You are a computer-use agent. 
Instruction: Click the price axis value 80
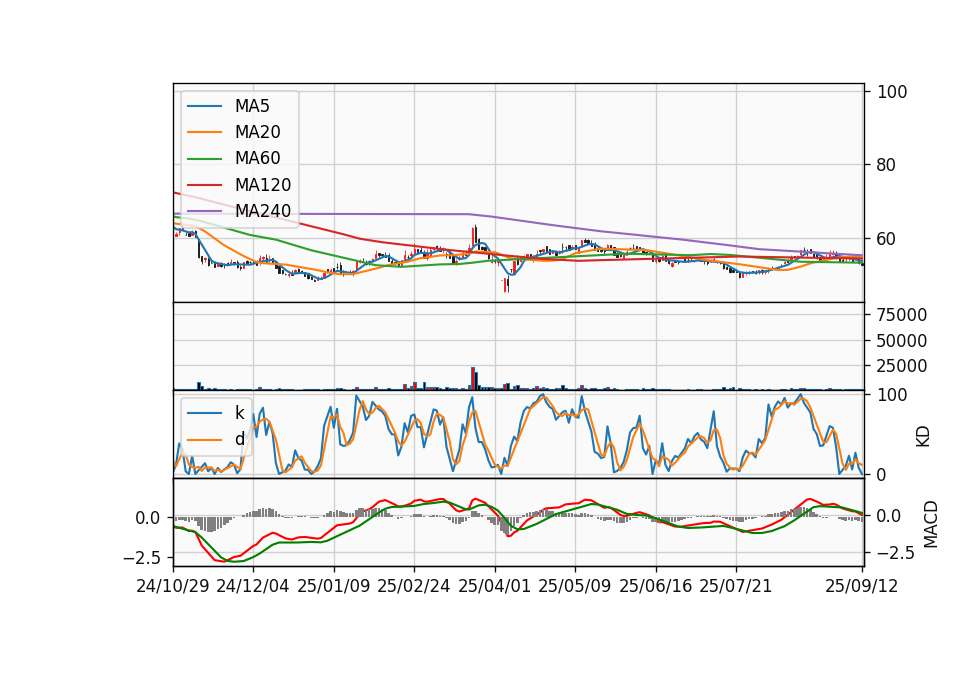(887, 165)
